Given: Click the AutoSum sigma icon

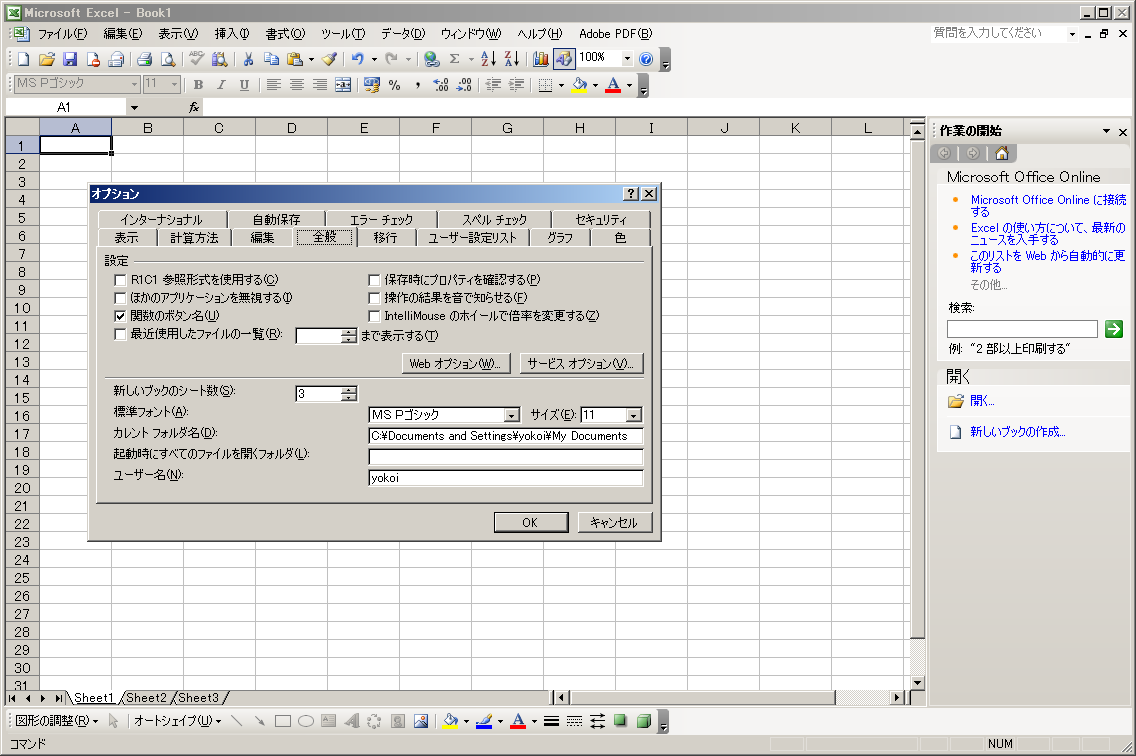Looking at the screenshot, I should 455,59.
